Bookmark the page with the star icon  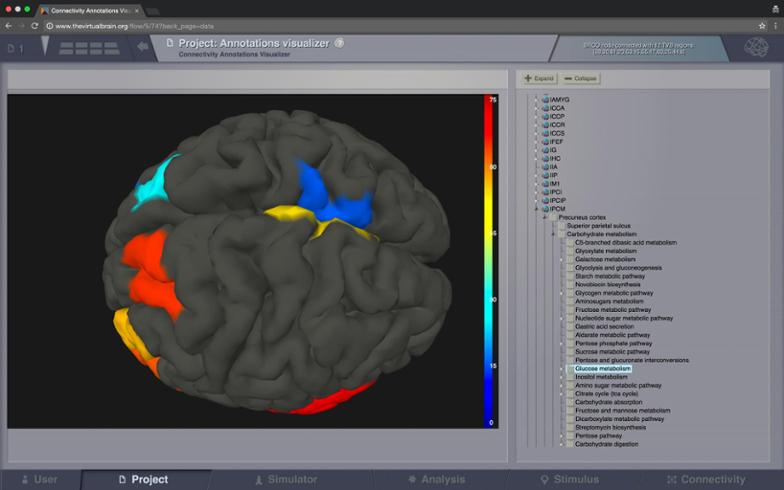click(762, 25)
